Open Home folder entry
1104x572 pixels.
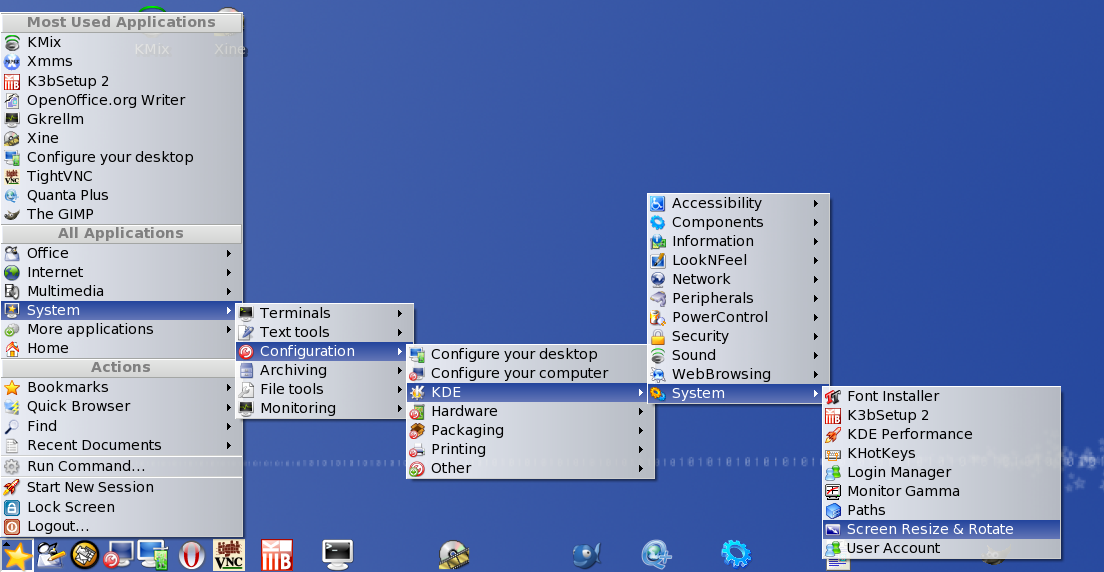[122, 348]
